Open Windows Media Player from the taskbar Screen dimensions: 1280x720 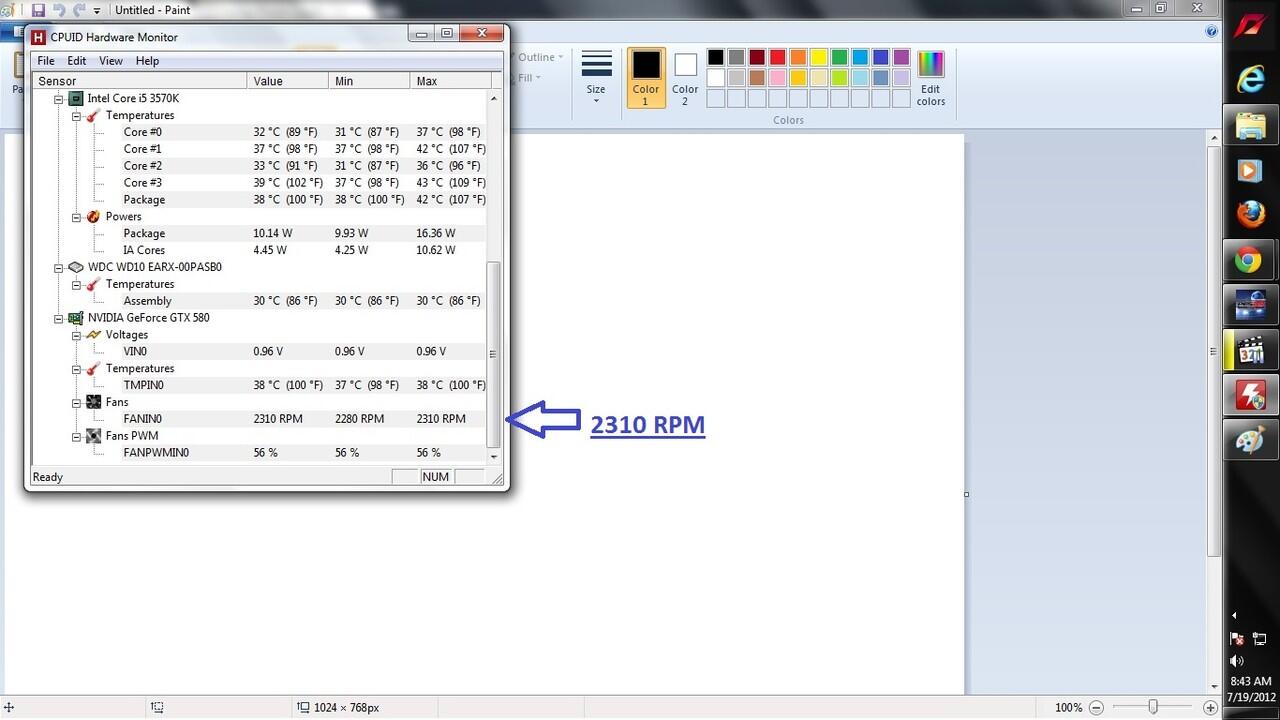click(x=1250, y=171)
